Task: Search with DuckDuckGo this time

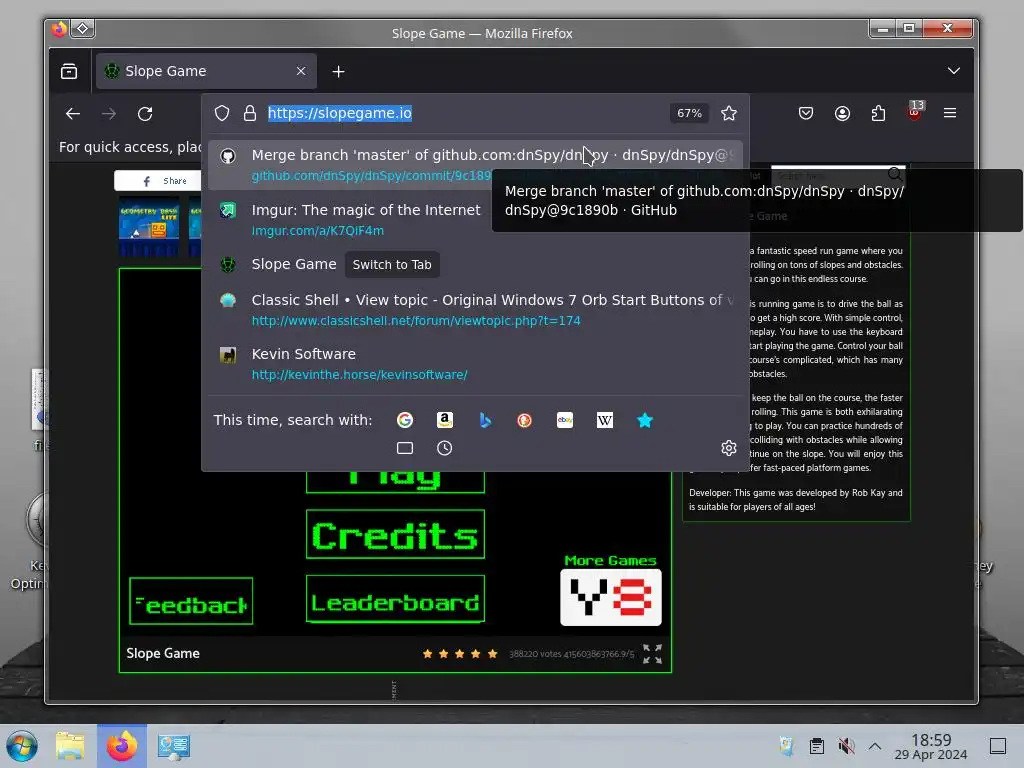Action: 524,420
